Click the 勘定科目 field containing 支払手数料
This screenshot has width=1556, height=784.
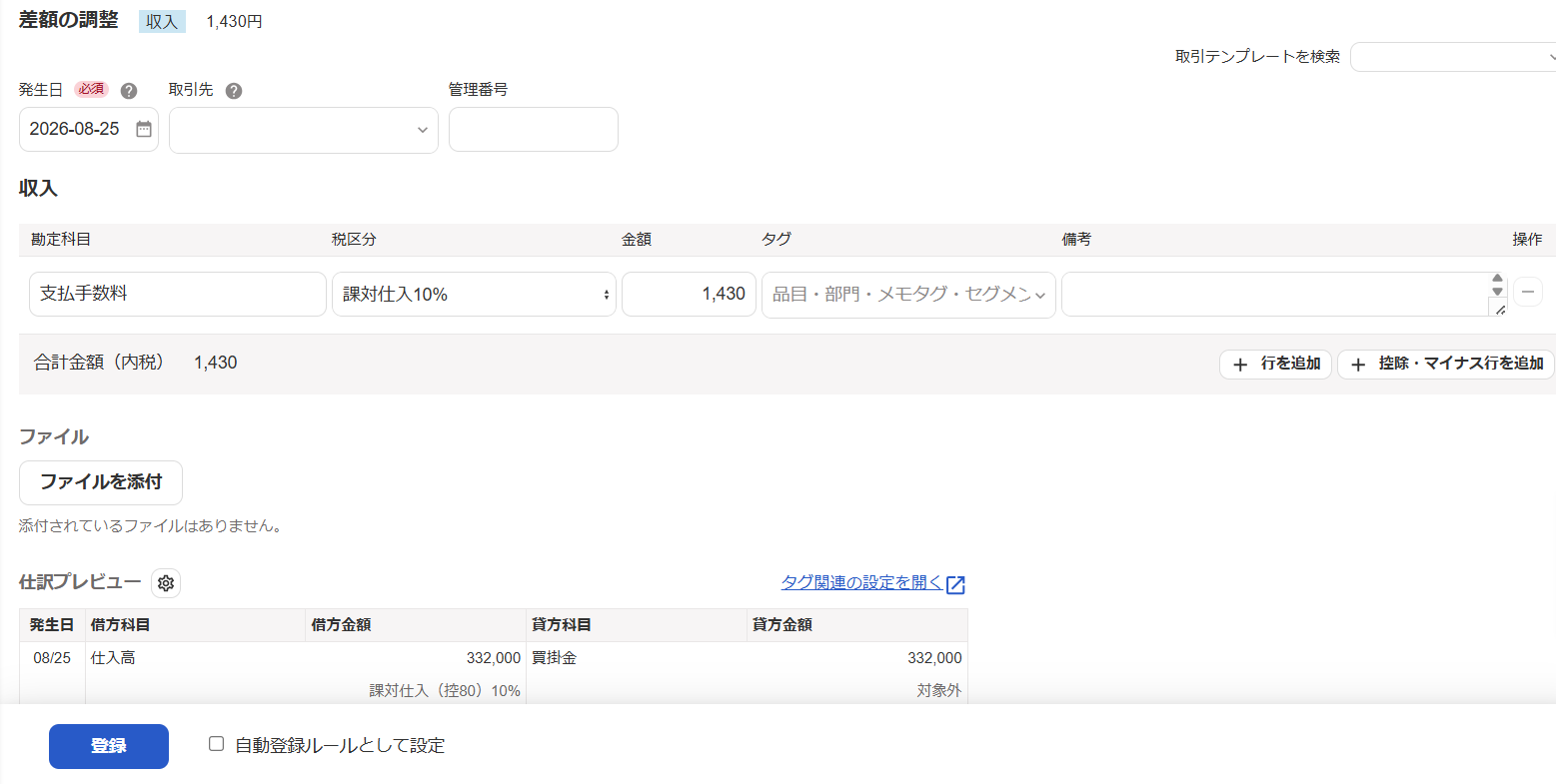178,294
